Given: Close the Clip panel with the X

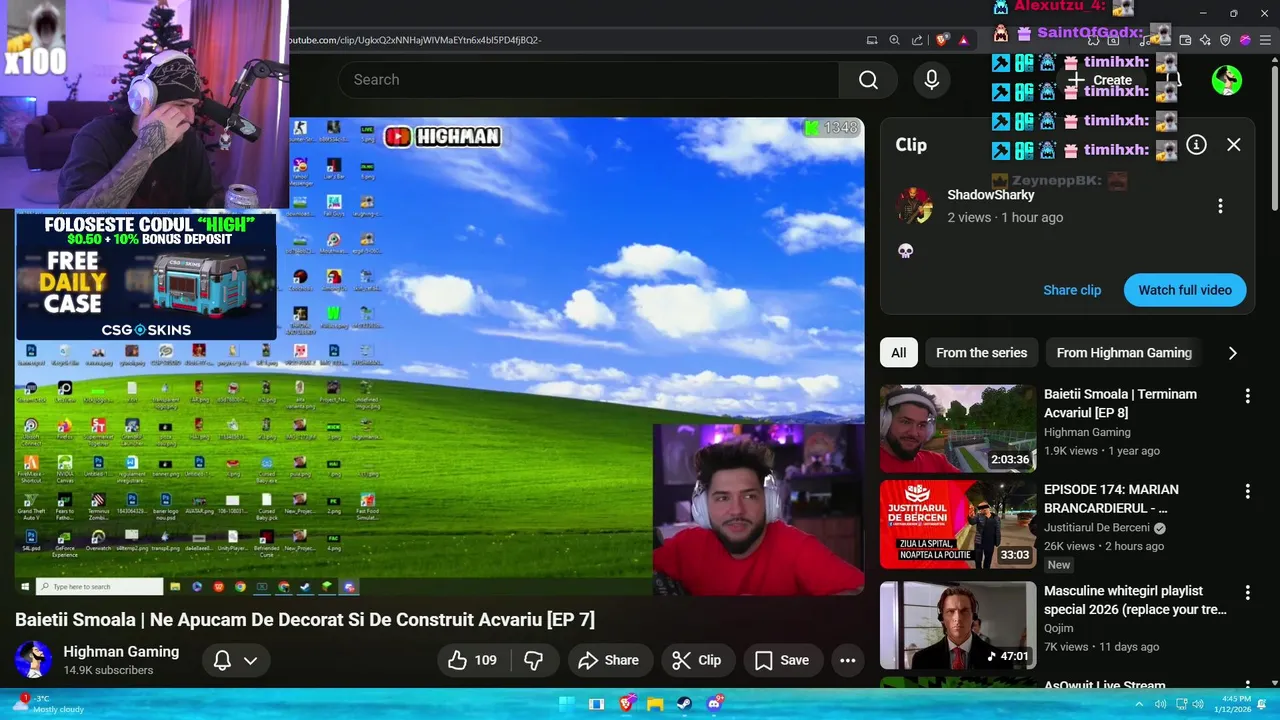Looking at the screenshot, I should click(x=1234, y=145).
